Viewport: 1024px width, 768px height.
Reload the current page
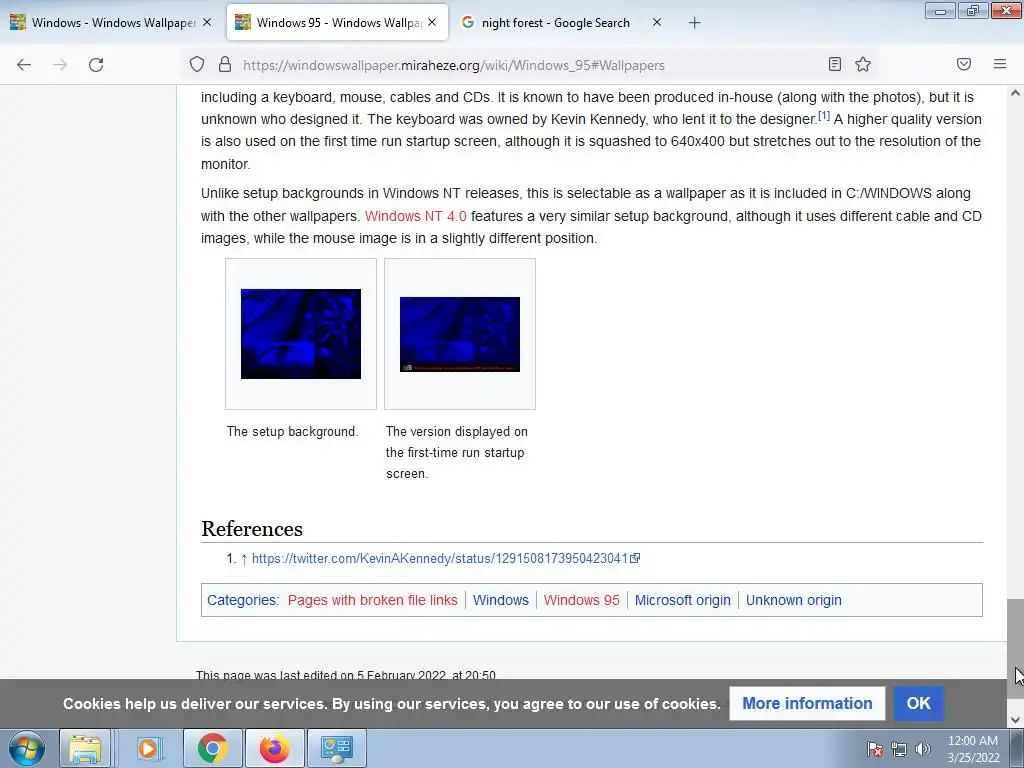pos(96,65)
